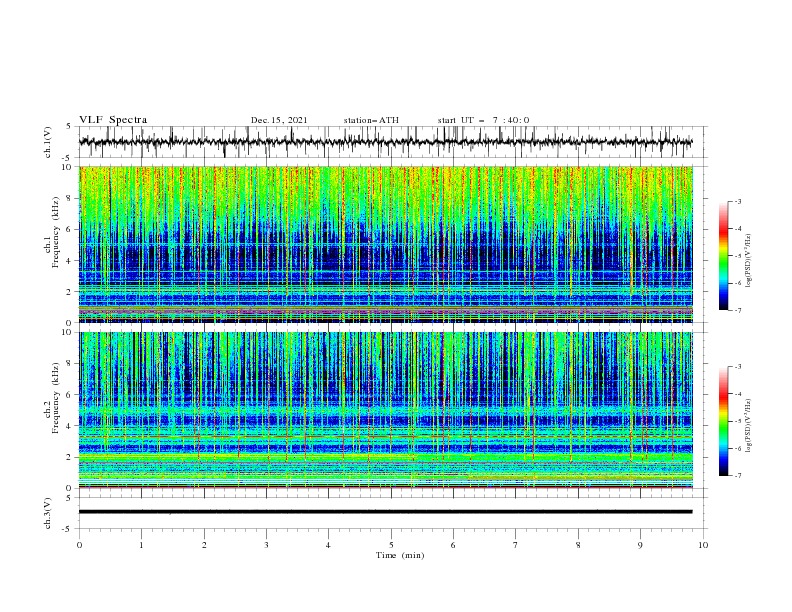Click the ch.2 colorbar log(PSD) label
Screen dimensions: 792x612
[x=749, y=425]
